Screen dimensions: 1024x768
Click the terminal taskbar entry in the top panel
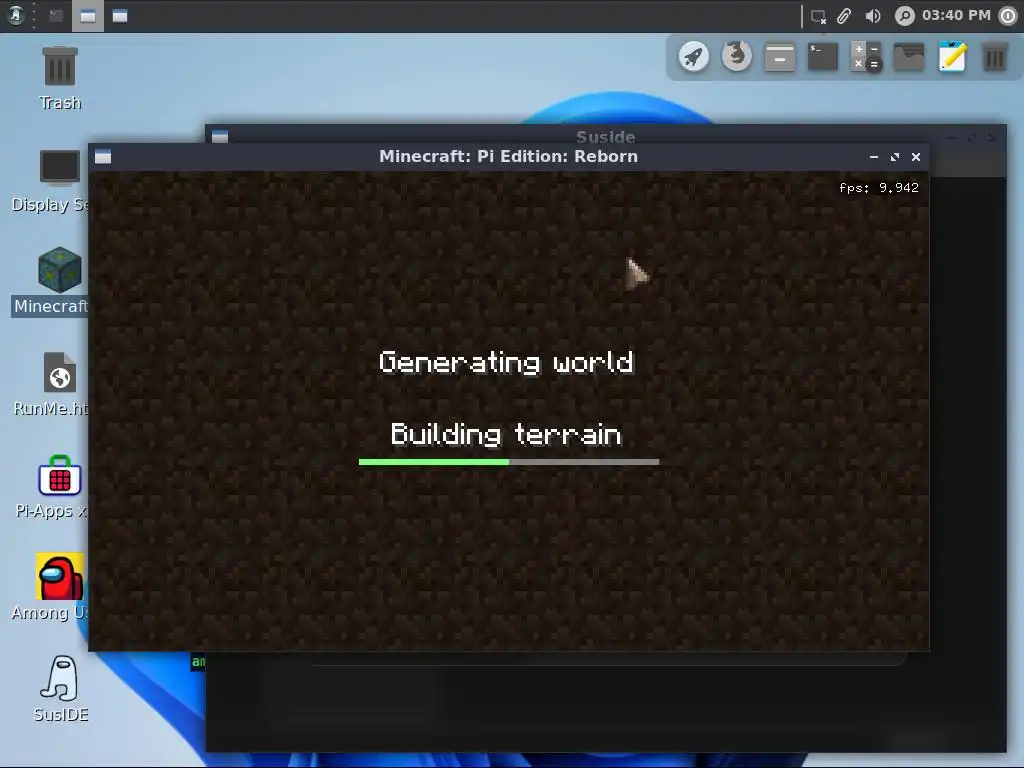coord(56,16)
